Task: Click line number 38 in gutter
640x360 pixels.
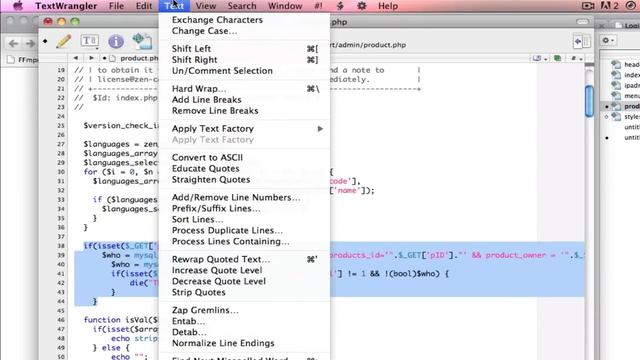Action: pos(61,246)
